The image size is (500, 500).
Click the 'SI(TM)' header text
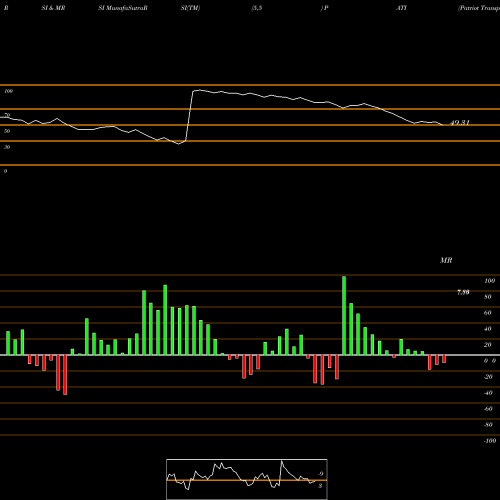[x=190, y=8]
